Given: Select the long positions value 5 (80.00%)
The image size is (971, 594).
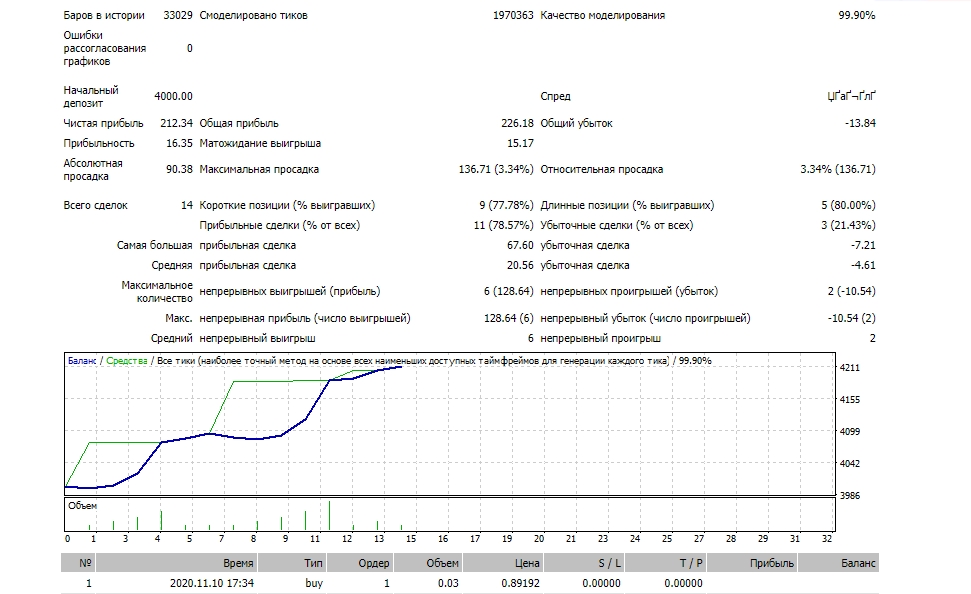Looking at the screenshot, I should tap(848, 205).
